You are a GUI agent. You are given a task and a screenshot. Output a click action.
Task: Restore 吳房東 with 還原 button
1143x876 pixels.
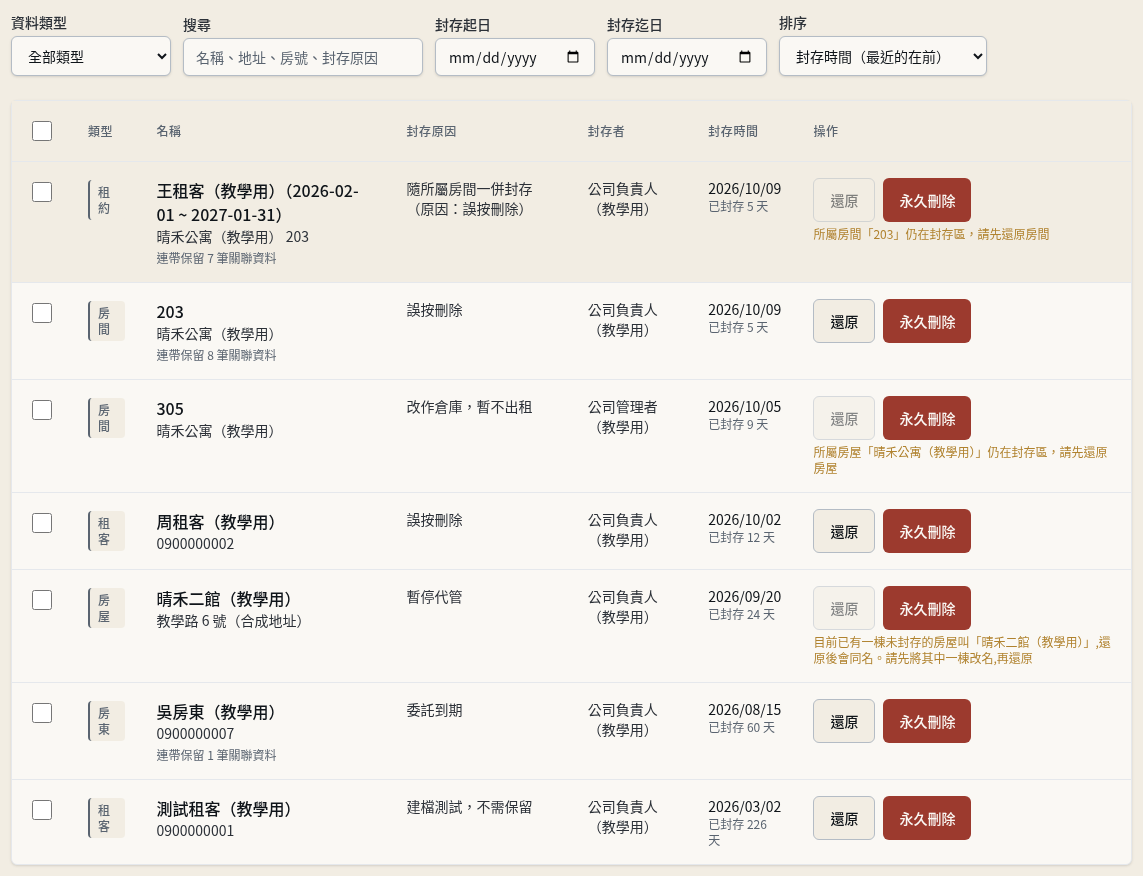[843, 721]
